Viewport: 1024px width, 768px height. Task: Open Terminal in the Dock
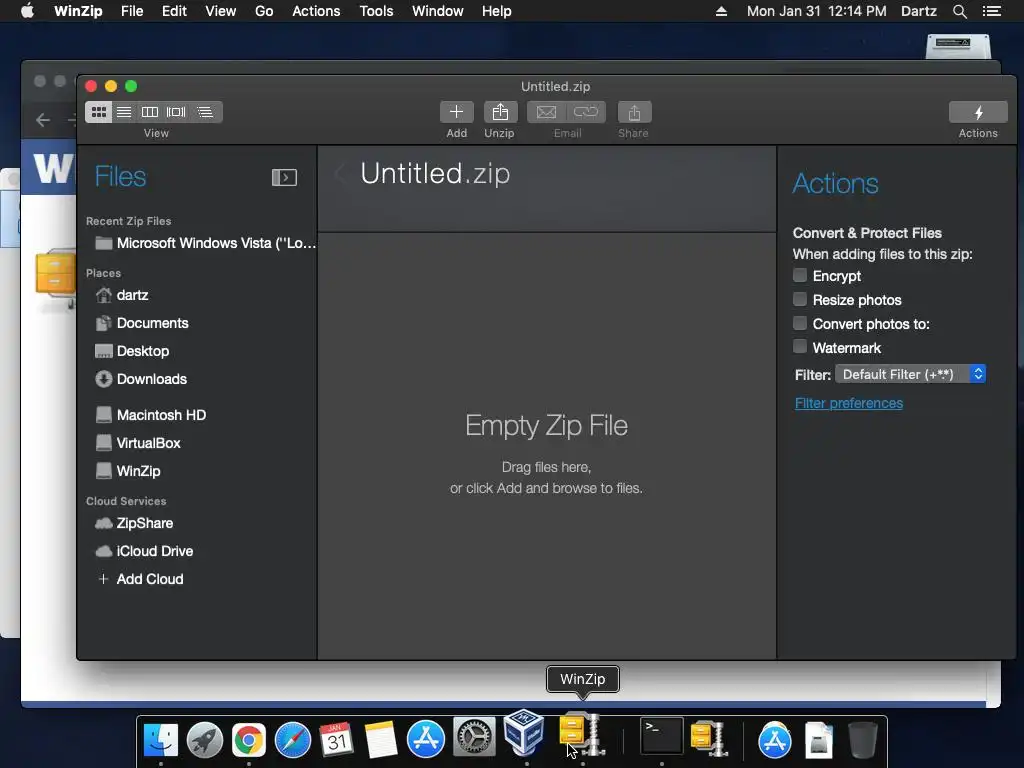point(662,735)
